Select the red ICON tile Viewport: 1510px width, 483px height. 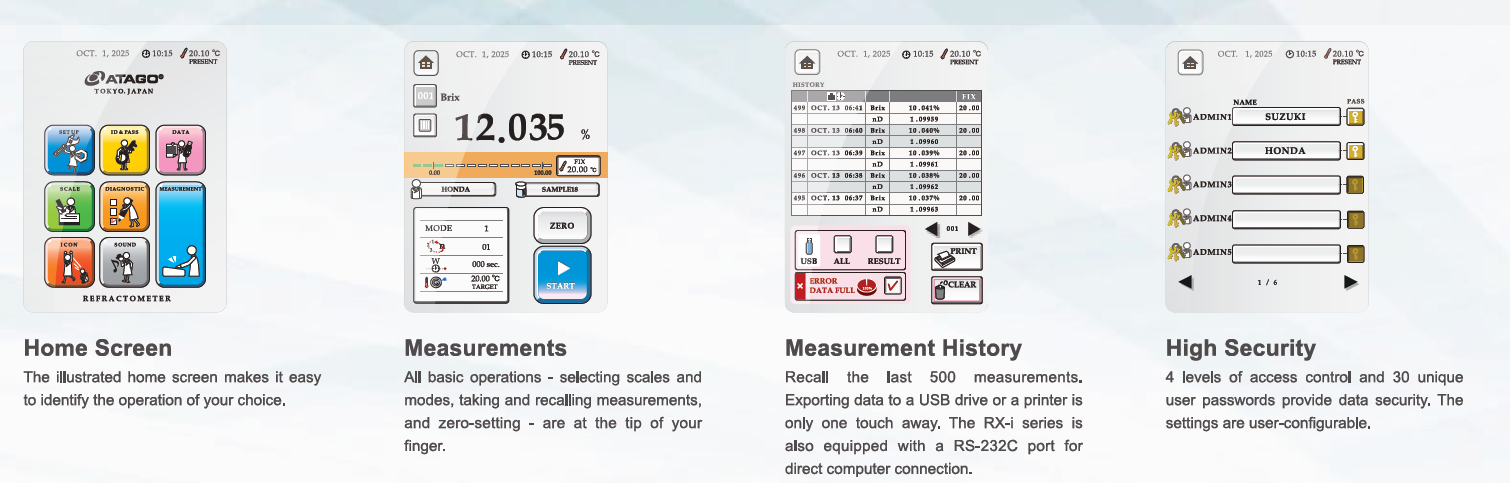[x=70, y=263]
